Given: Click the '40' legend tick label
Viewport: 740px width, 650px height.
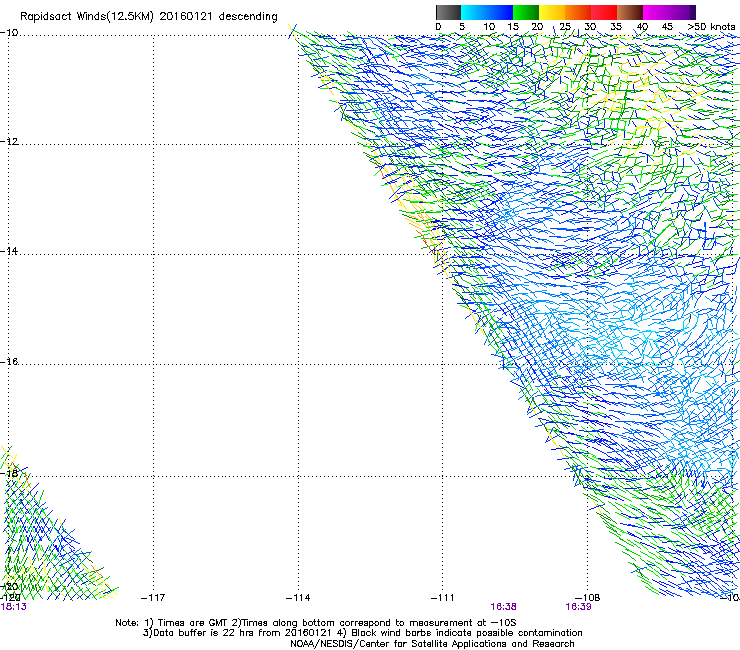Looking at the screenshot, I should coord(642,27).
